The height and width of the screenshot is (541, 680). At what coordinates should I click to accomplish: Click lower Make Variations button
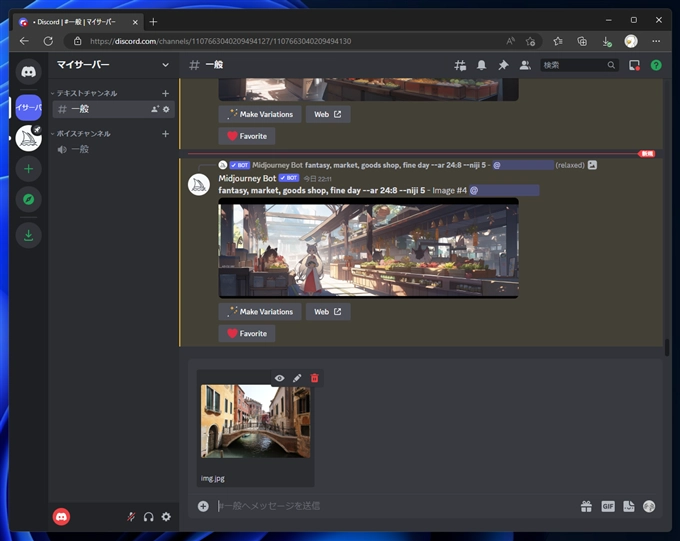pos(260,312)
